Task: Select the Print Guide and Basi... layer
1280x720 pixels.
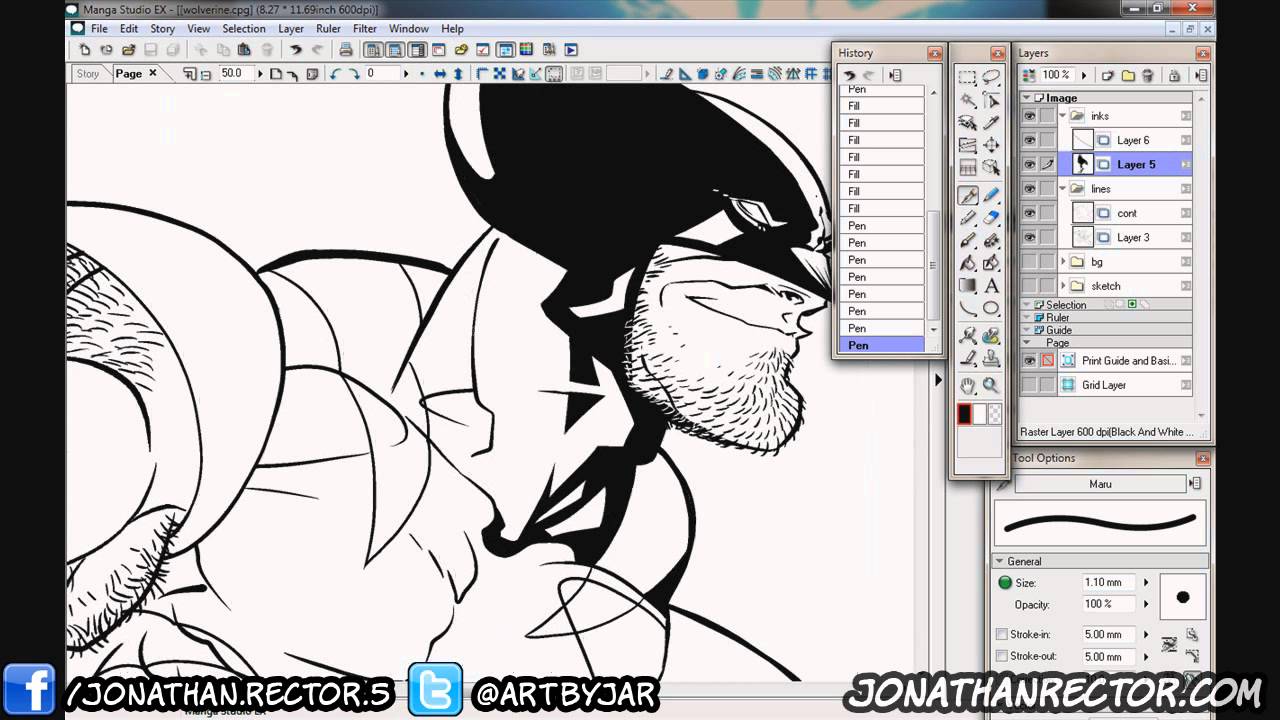Action: tap(1125, 361)
